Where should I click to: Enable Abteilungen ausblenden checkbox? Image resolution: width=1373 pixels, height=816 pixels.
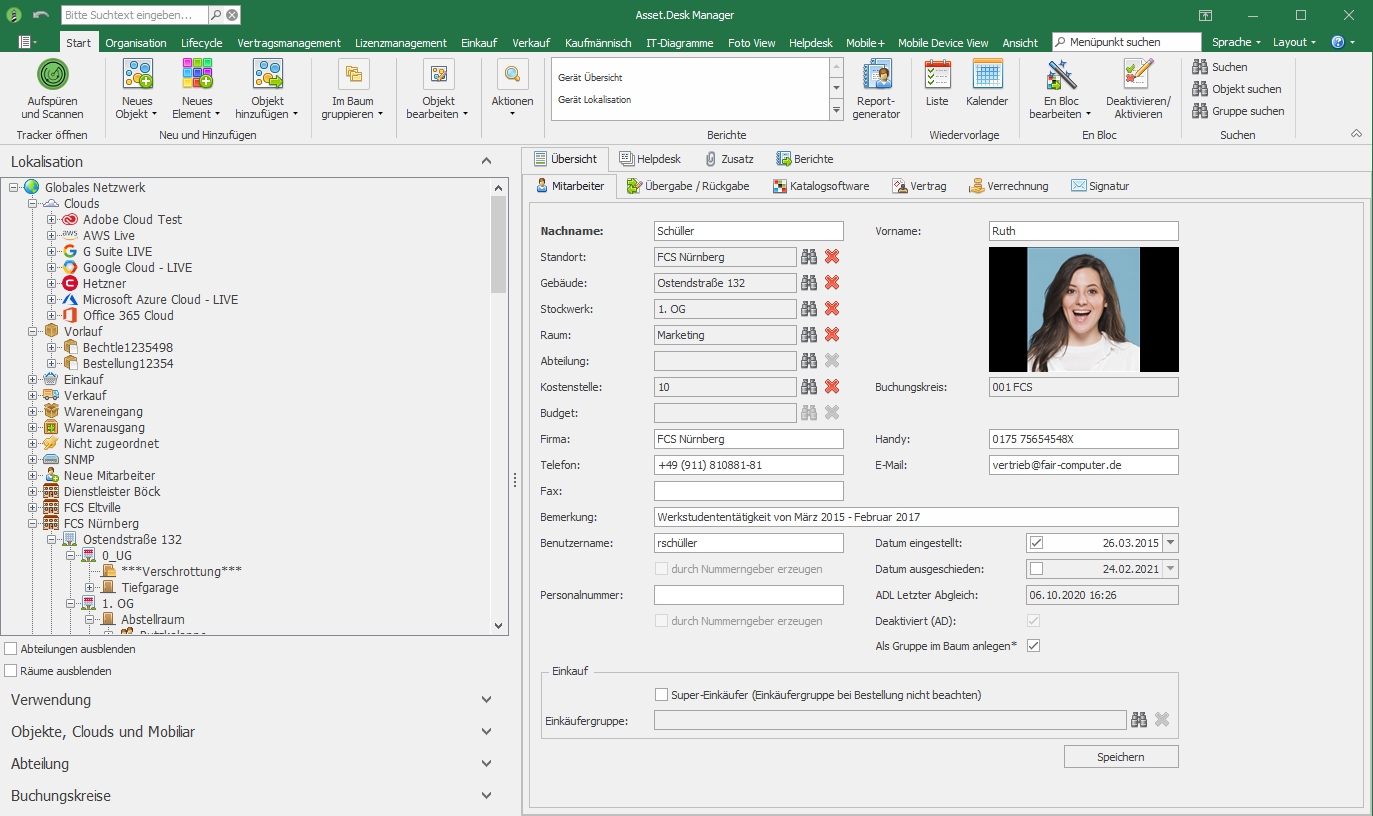(12, 649)
